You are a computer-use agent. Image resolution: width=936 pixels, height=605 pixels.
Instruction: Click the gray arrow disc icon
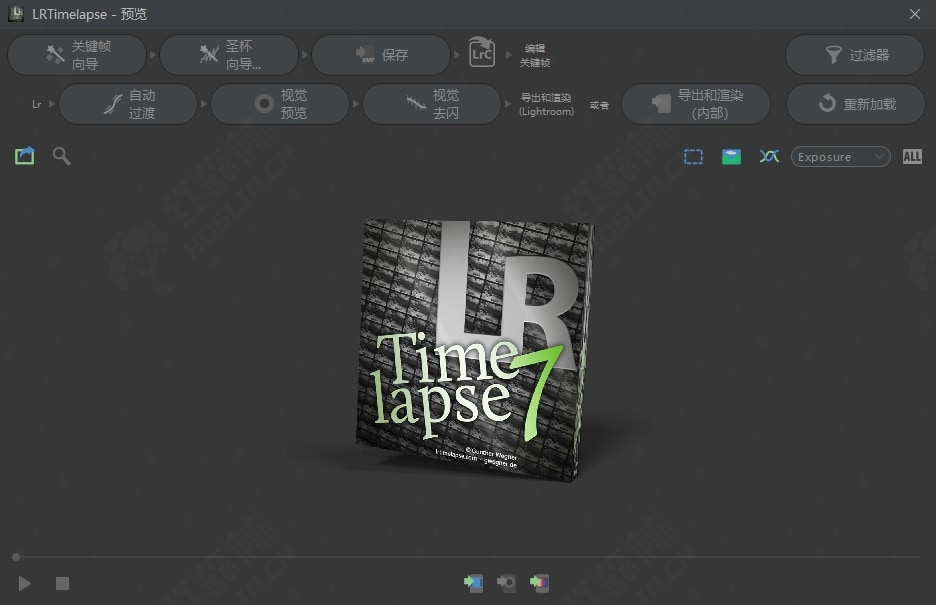506,582
